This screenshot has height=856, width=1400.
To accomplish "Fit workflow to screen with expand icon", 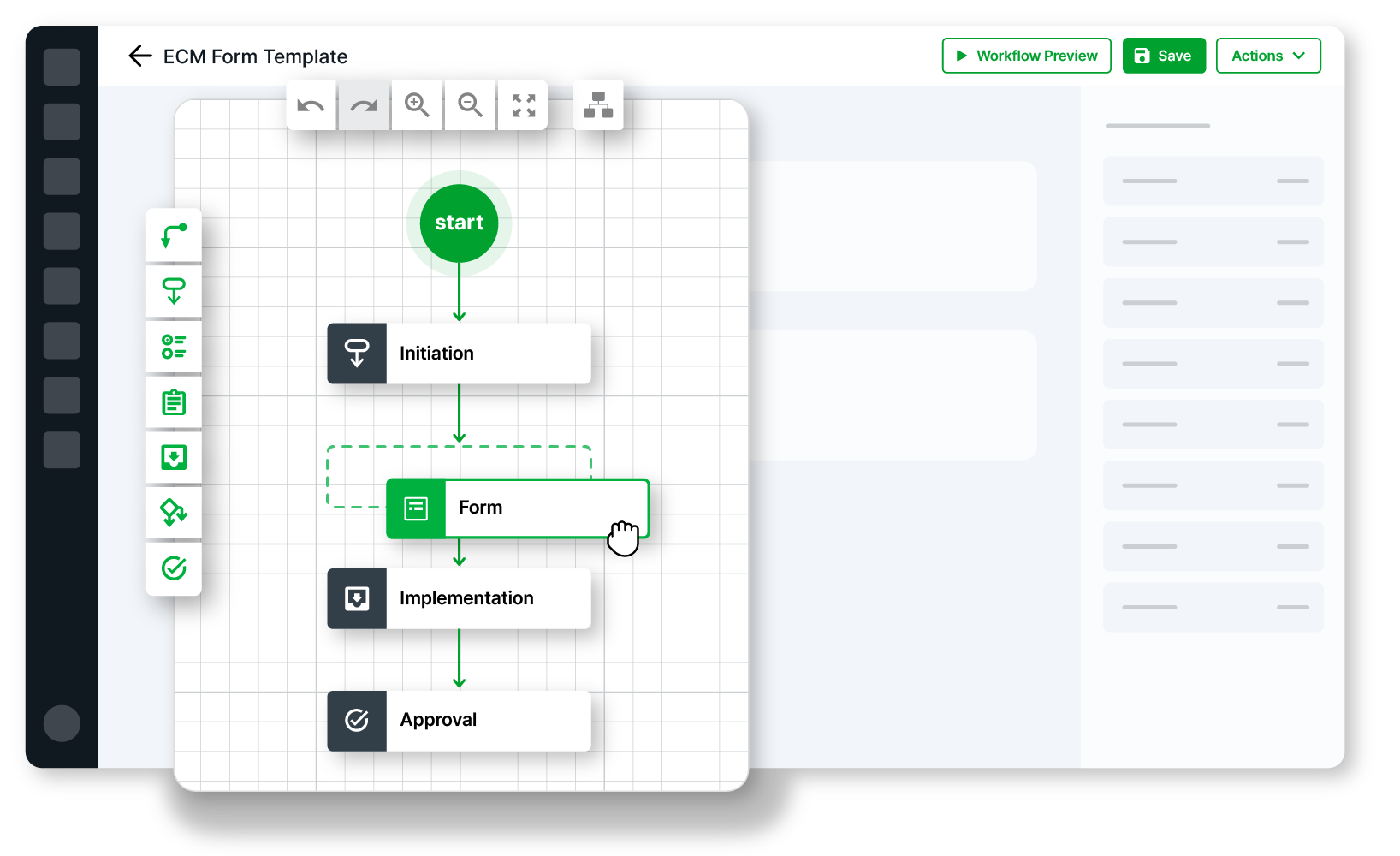I will click(523, 105).
